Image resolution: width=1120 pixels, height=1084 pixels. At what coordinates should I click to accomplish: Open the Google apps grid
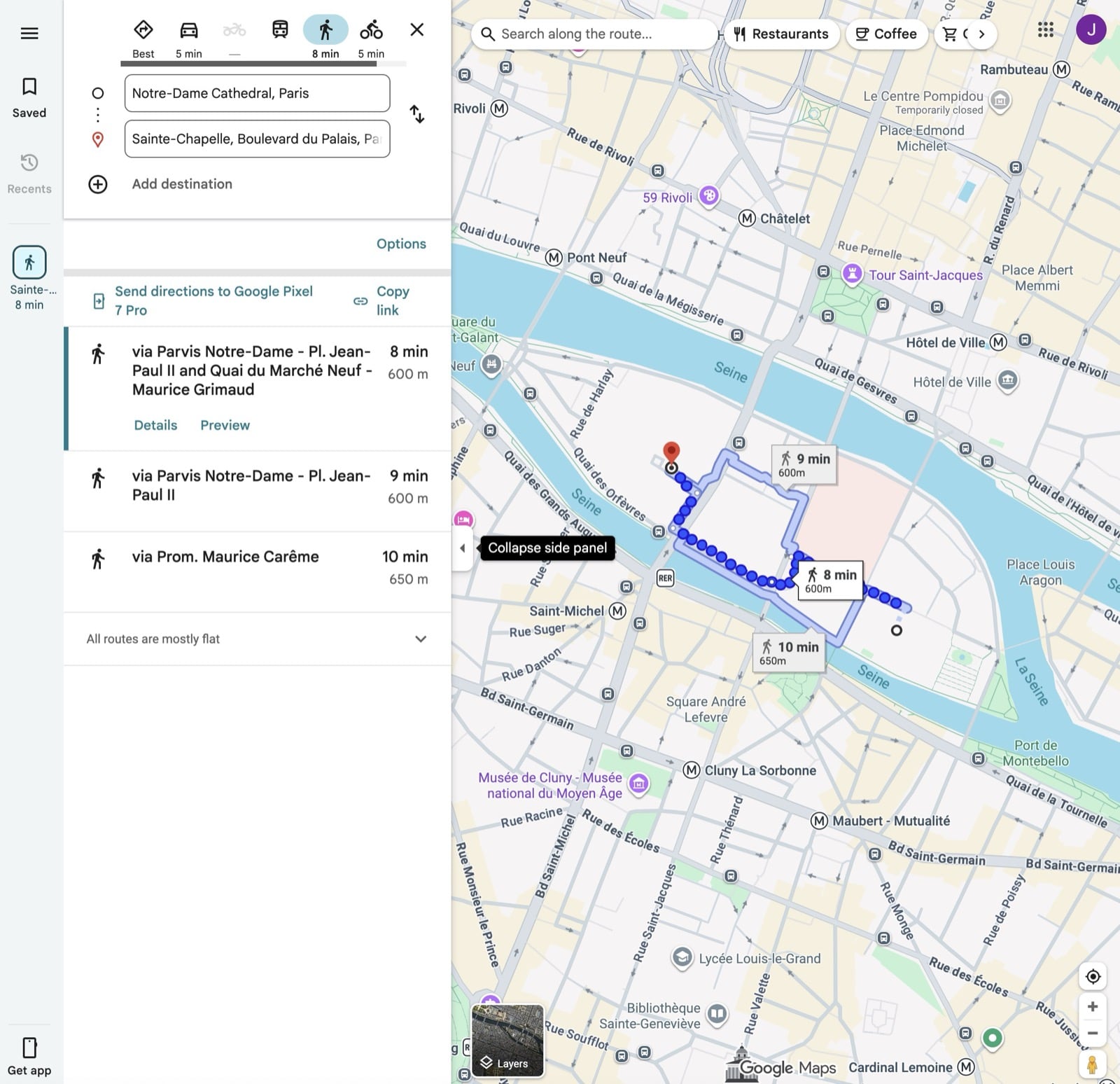(x=1045, y=30)
